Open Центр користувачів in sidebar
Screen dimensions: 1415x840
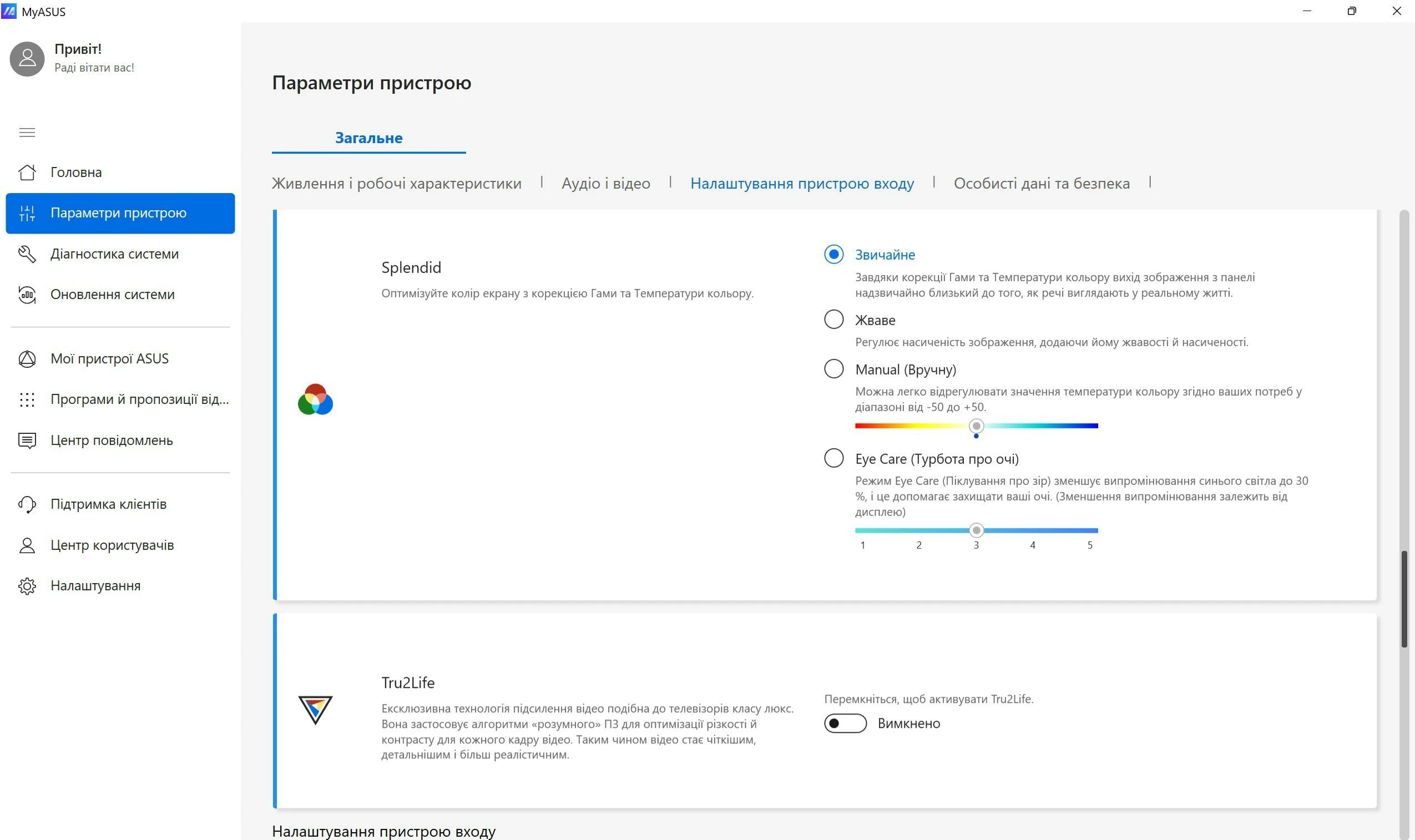pyautogui.click(x=112, y=545)
